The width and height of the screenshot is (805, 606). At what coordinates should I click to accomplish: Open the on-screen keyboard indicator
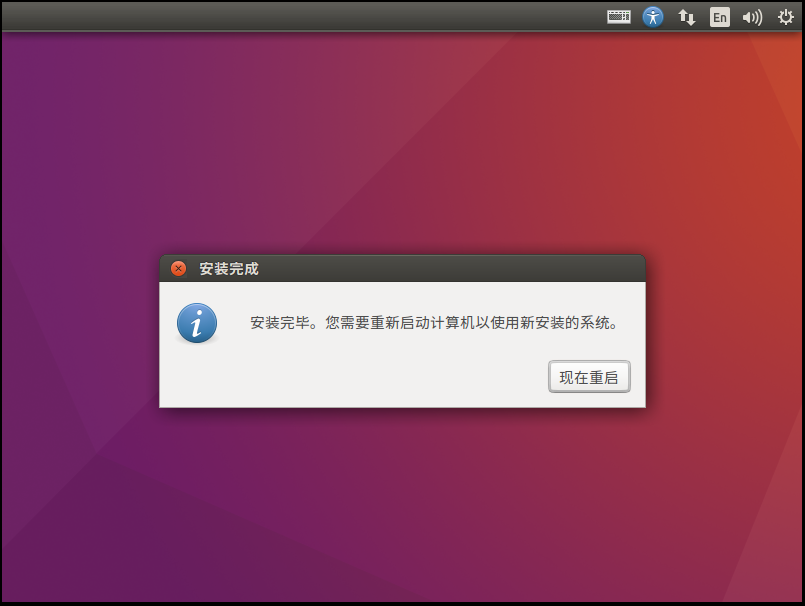(619, 17)
